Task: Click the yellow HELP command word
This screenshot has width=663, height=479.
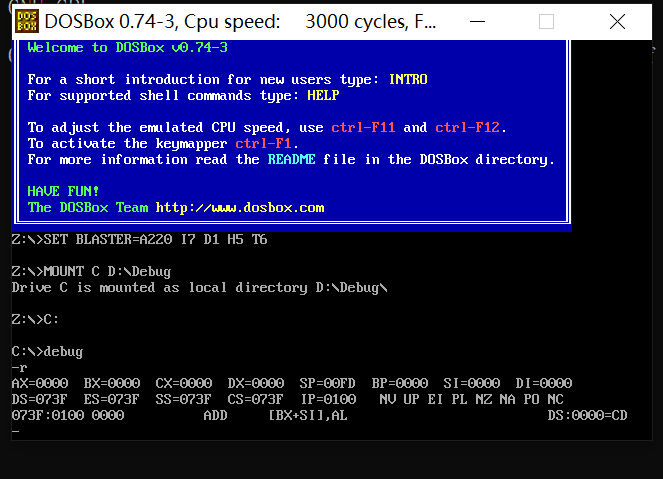Action: (x=323, y=96)
